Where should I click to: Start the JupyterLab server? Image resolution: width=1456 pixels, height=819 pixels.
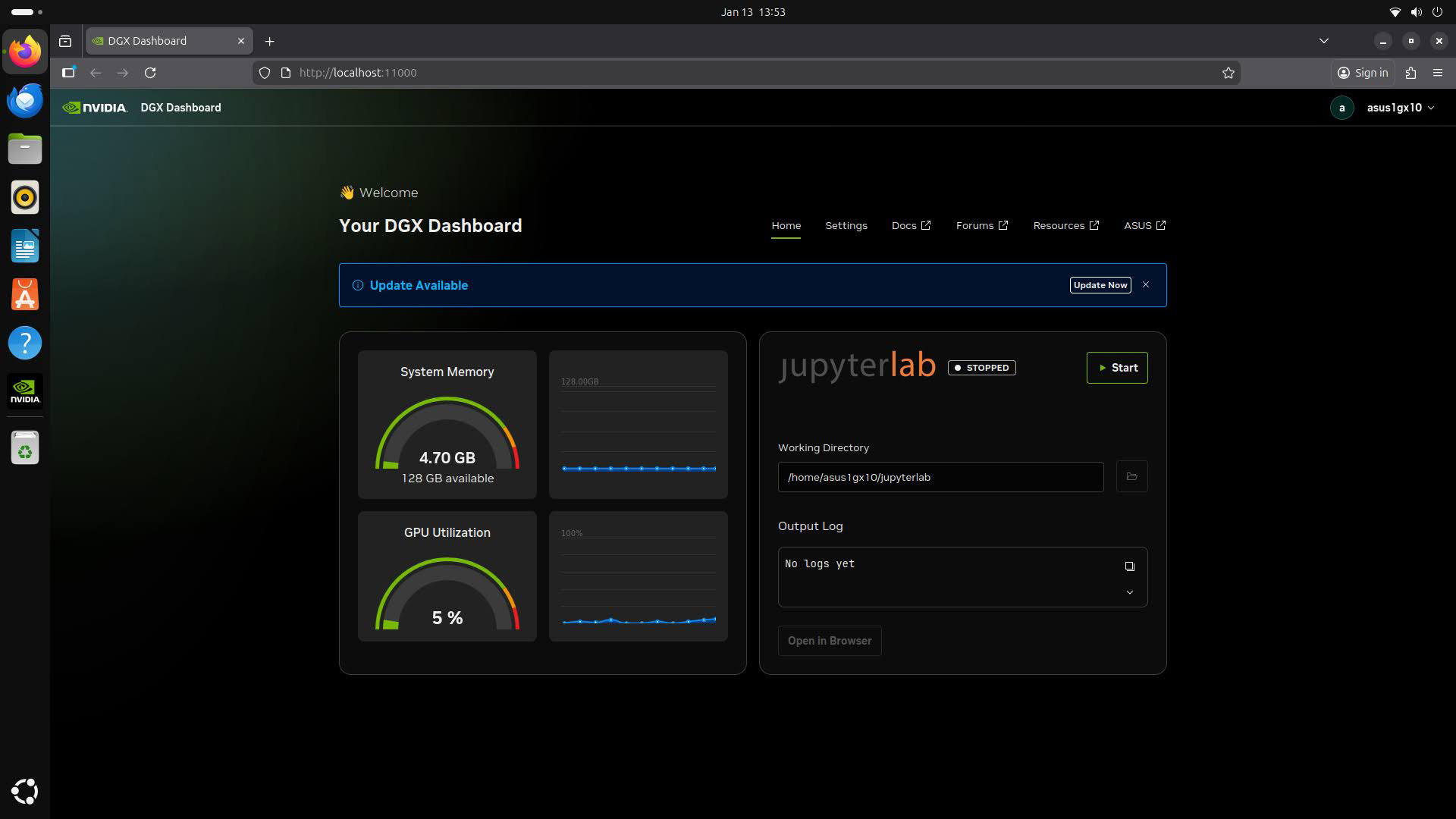(1116, 368)
